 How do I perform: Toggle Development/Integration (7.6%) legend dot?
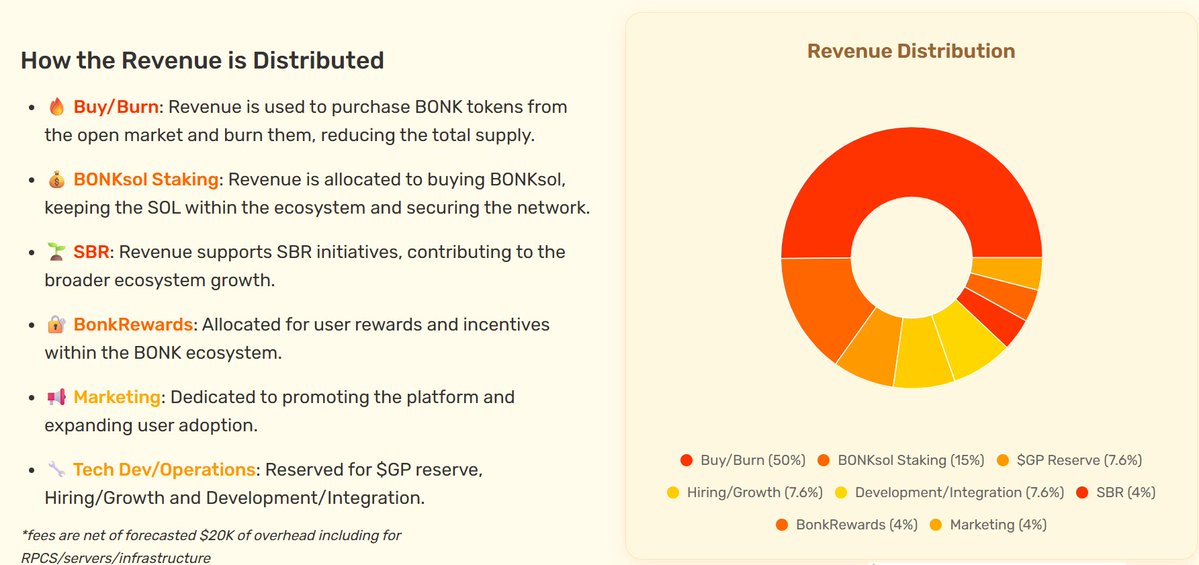[841, 492]
